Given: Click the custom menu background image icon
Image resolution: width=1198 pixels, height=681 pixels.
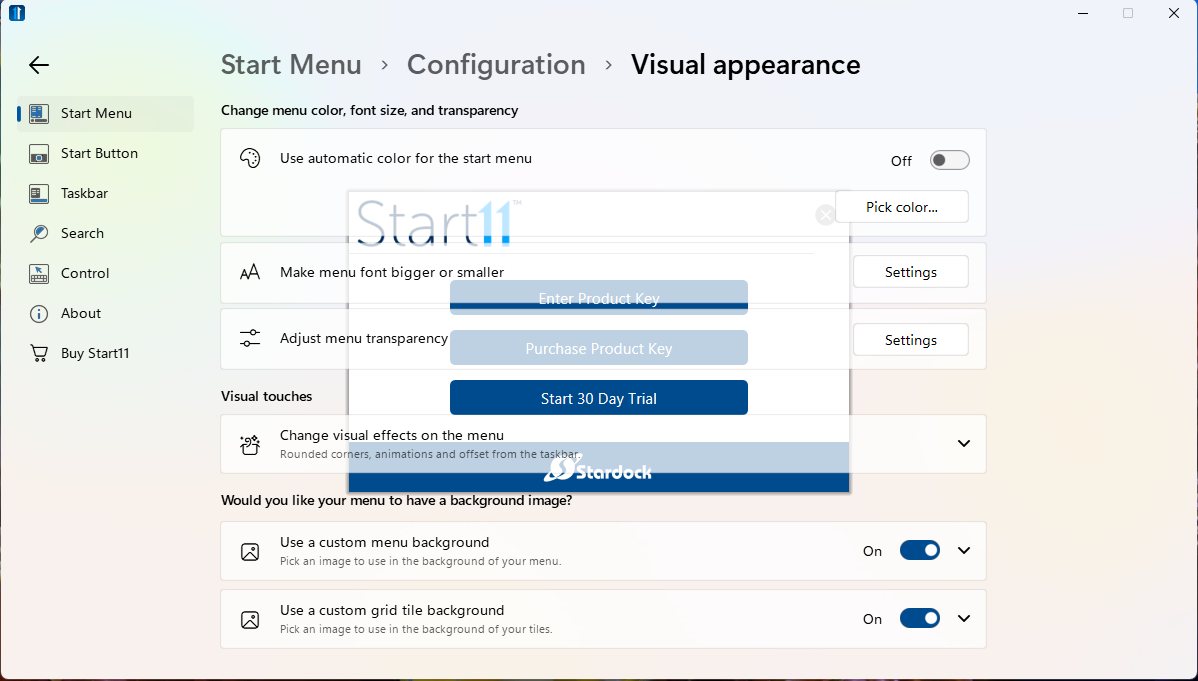Looking at the screenshot, I should pyautogui.click(x=250, y=552).
